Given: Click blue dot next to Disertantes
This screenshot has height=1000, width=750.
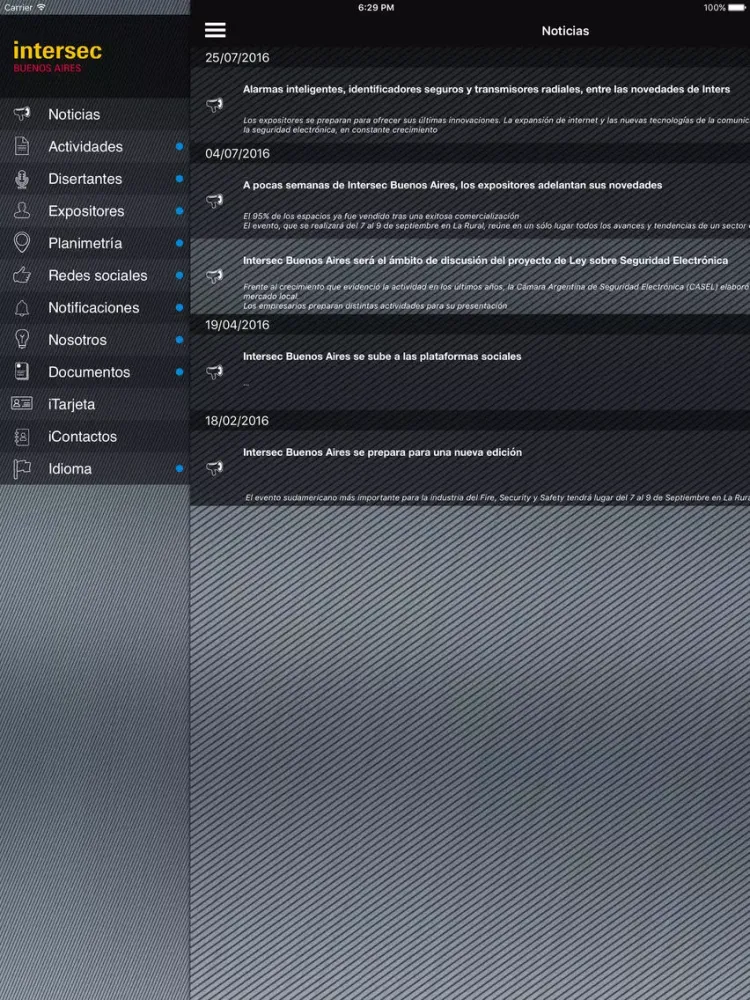Looking at the screenshot, I should (179, 179).
